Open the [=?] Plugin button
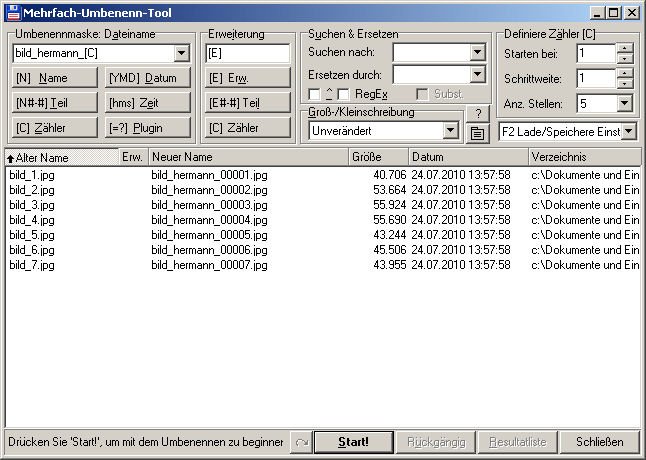The height and width of the screenshot is (460, 646). pos(148,128)
